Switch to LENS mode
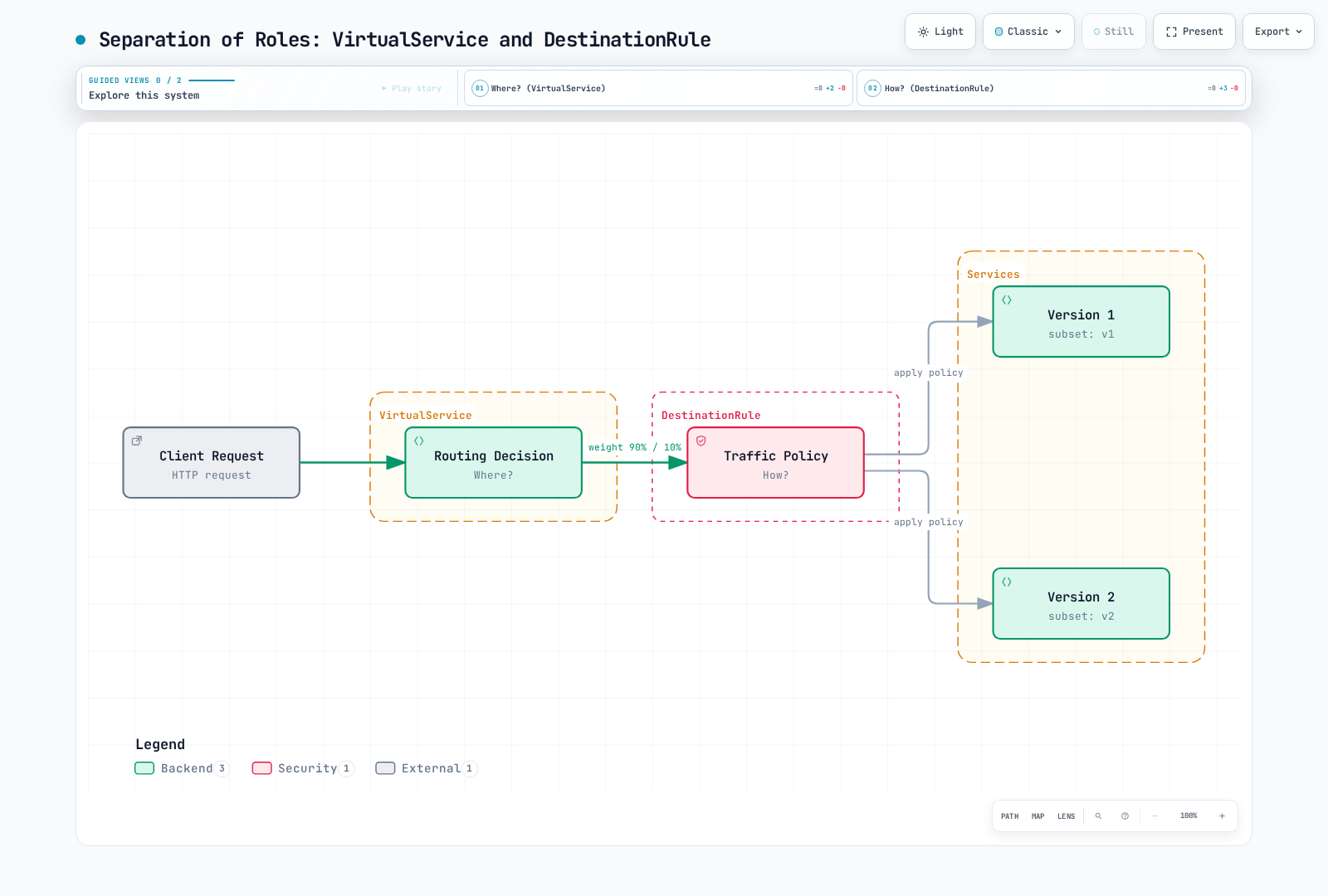Image resolution: width=1328 pixels, height=896 pixels. click(x=1066, y=816)
